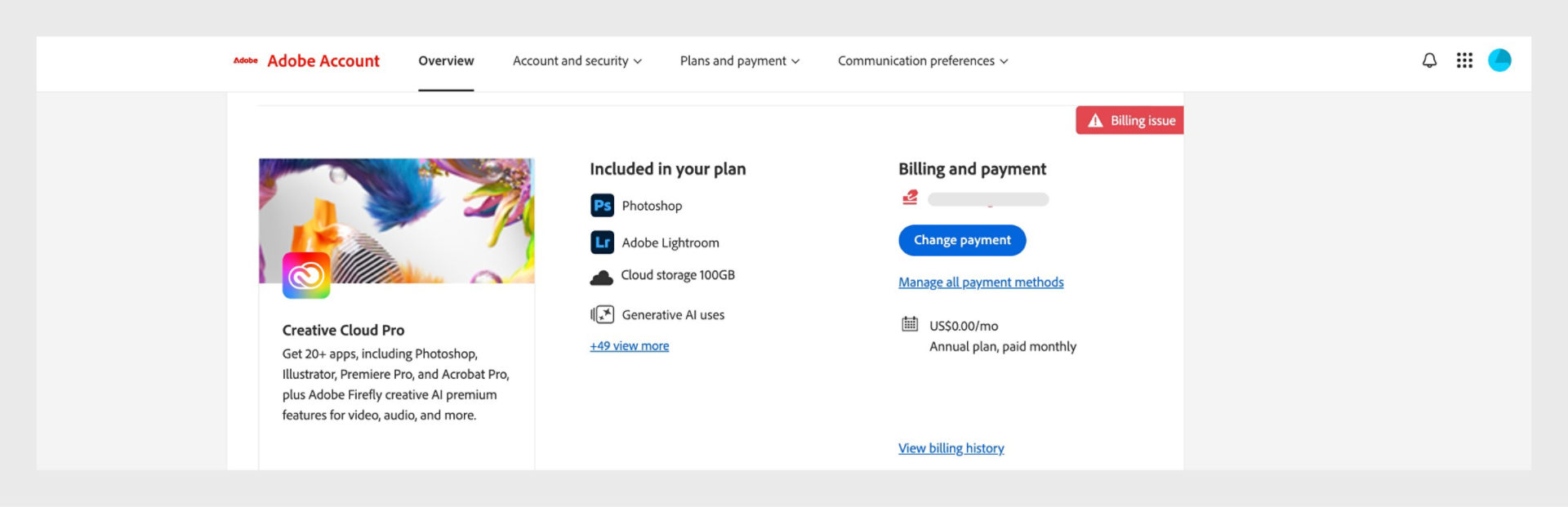1568x507 pixels.
Task: Click the Generative AI uses icon
Action: click(x=602, y=314)
